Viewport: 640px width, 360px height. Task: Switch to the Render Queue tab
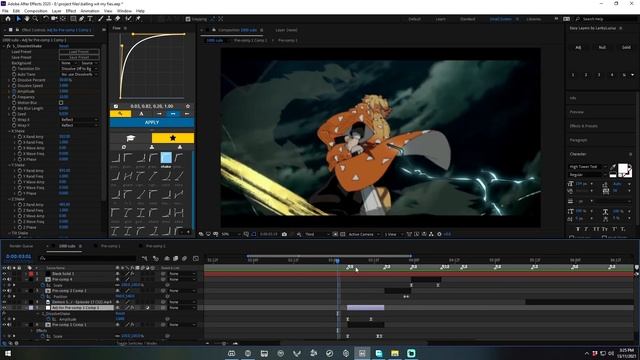(x=21, y=246)
